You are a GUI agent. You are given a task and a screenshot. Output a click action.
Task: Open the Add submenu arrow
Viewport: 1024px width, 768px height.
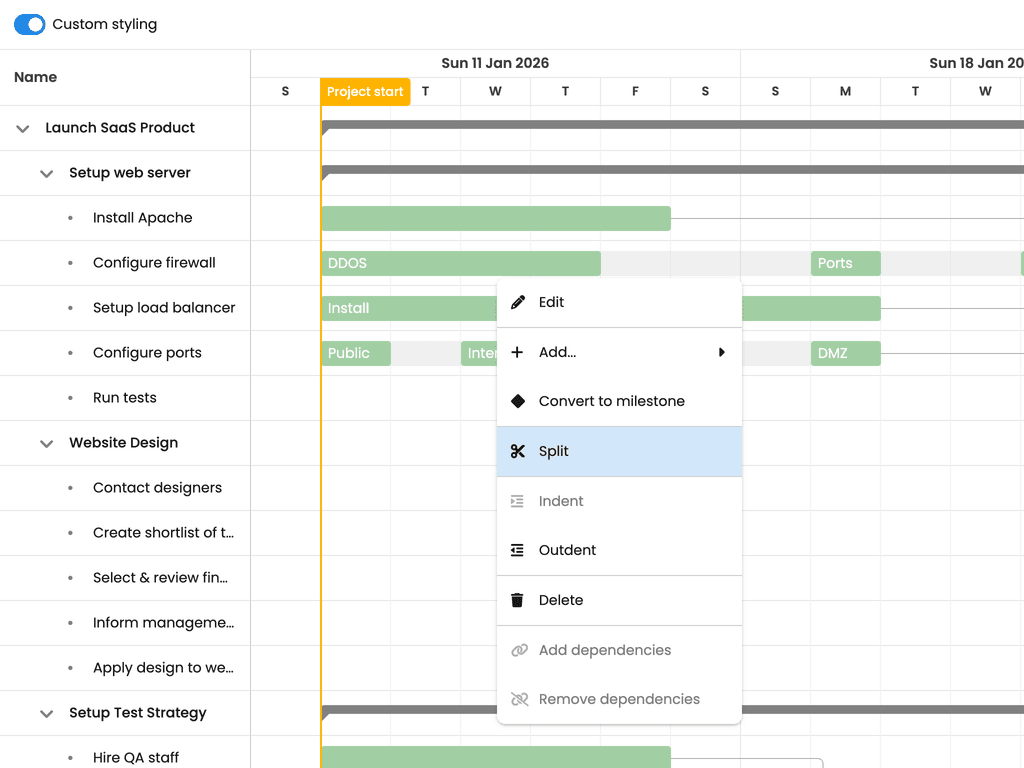[722, 353]
